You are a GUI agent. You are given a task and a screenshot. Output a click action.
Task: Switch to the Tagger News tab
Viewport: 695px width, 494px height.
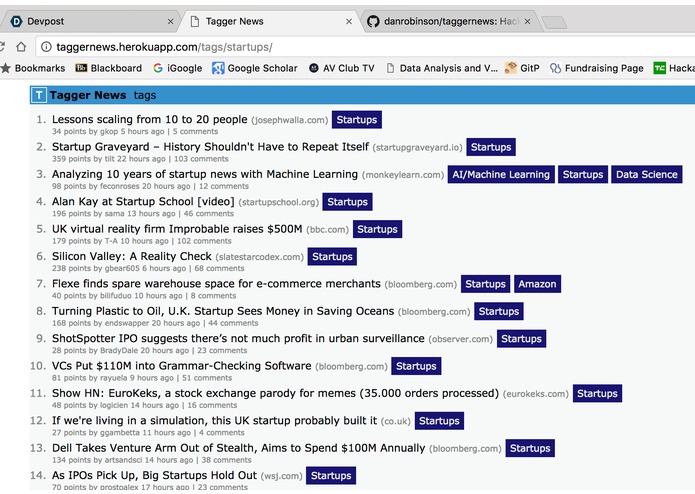click(270, 21)
